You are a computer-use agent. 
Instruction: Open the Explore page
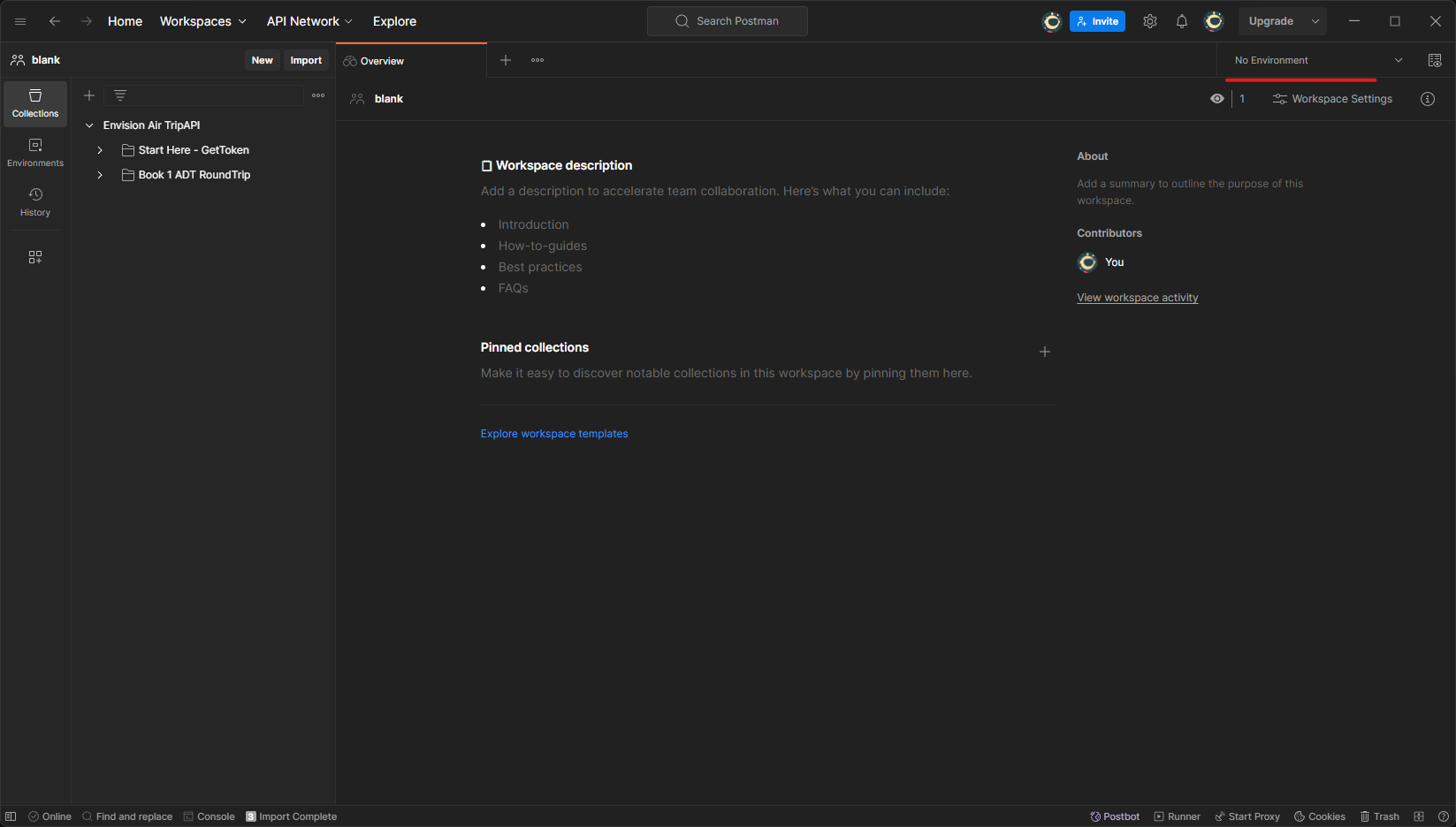(x=394, y=21)
